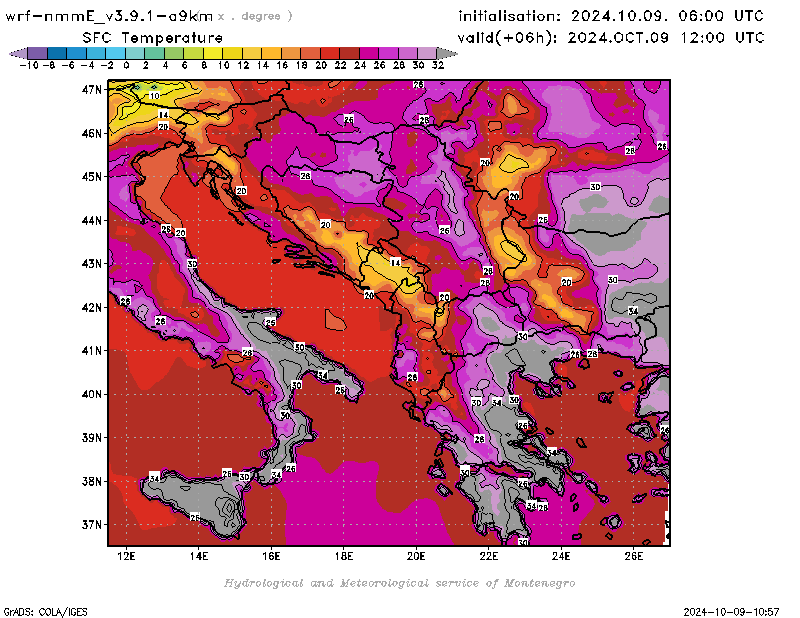
Task: Click the '24E' longitude axis label
Action: coord(561,556)
